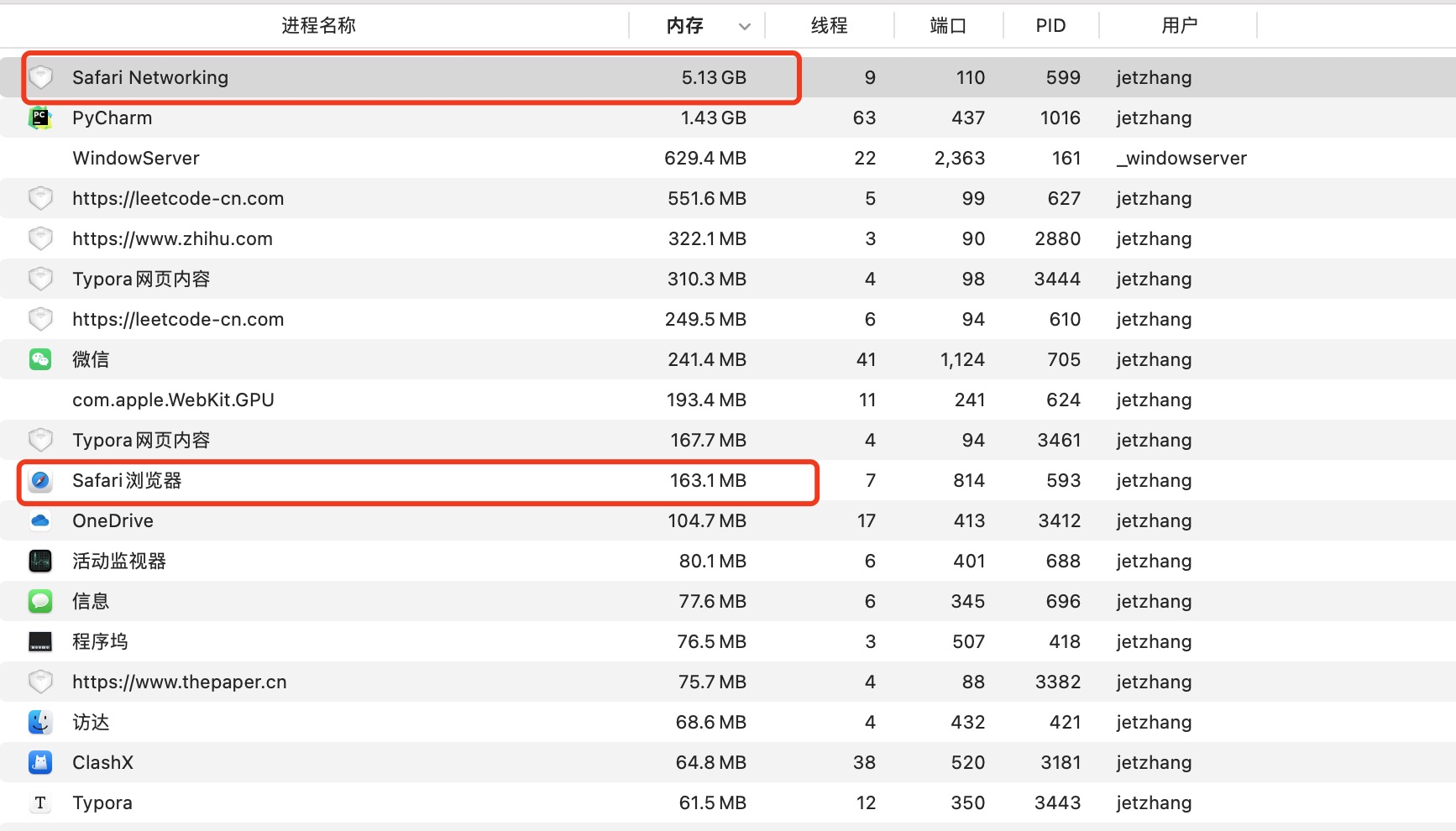Click the Activity Monitor (活动监视器) icon
The image size is (1456, 831).
pos(40,561)
